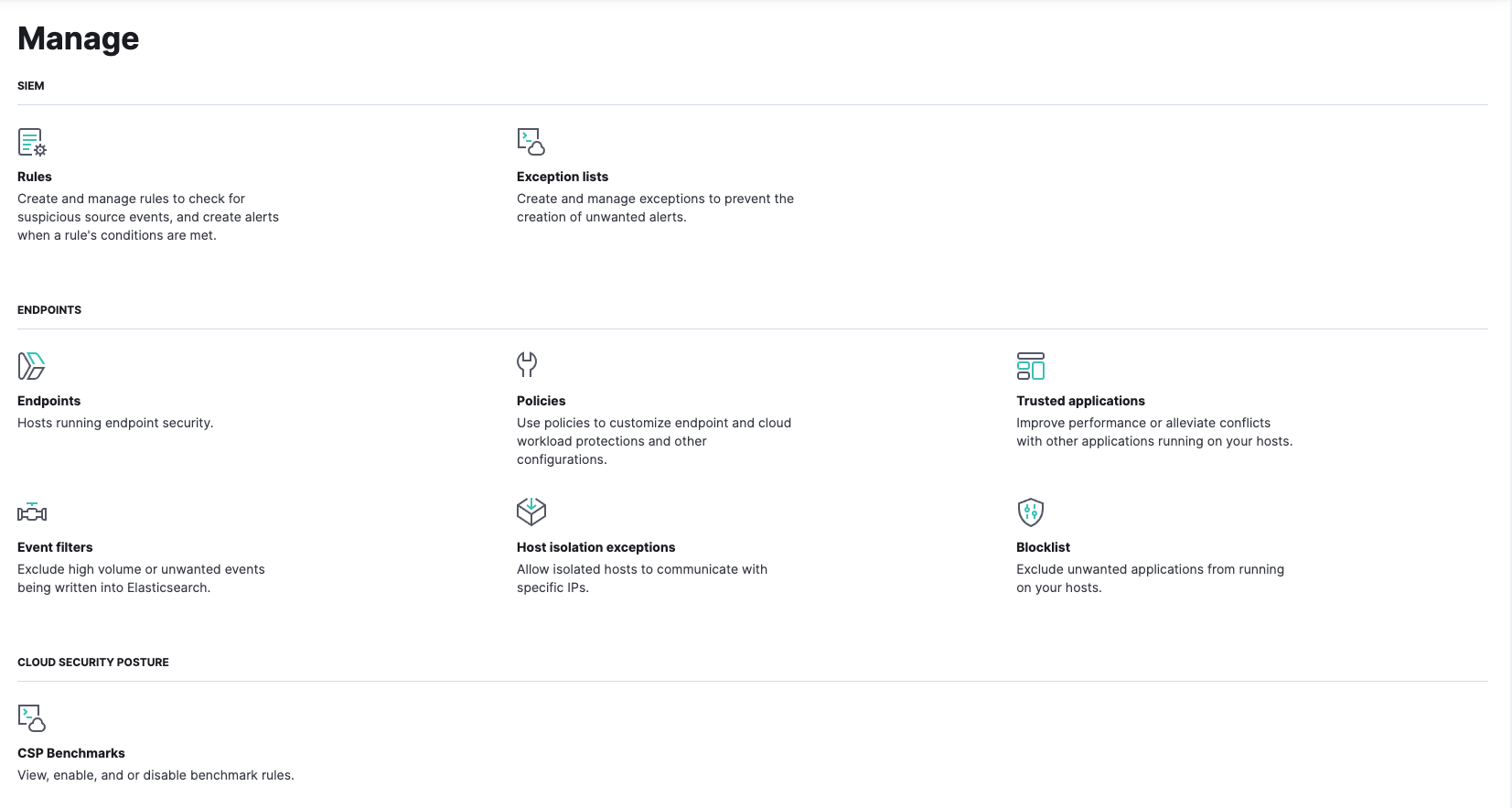
Task: Select the Host isolation exceptions box icon
Action: coord(531,512)
